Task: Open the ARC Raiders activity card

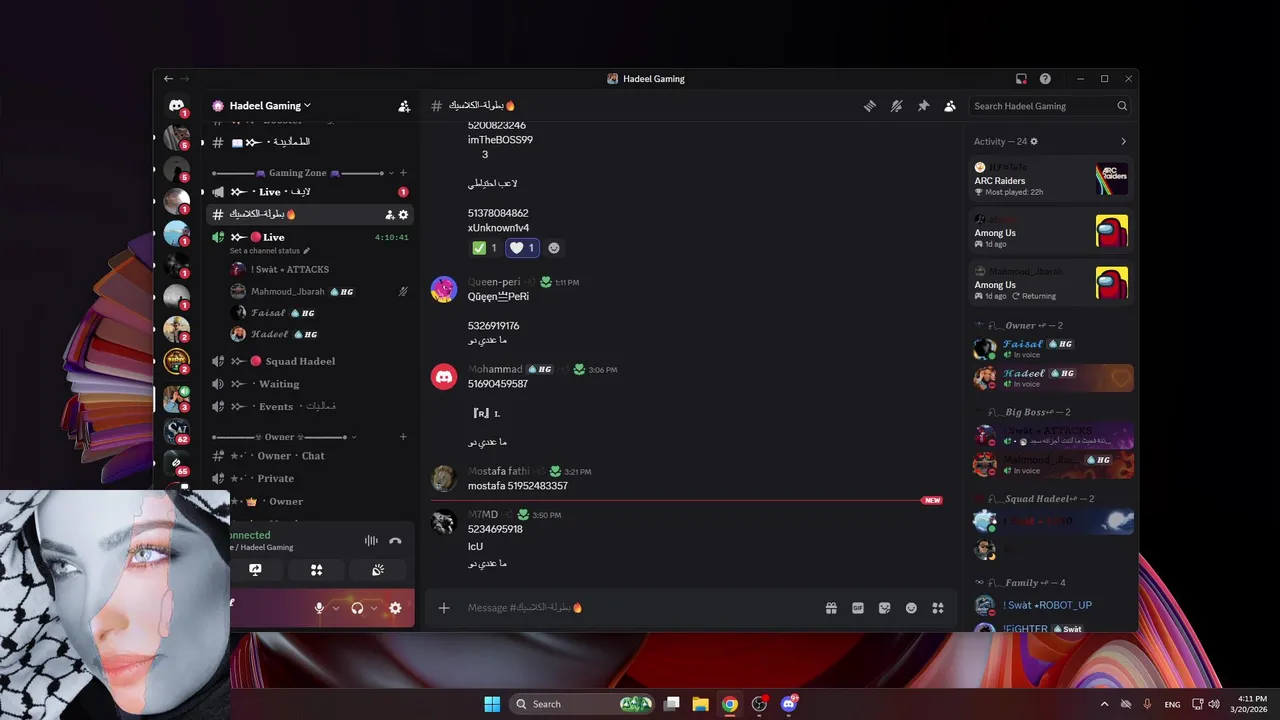Action: point(1052,180)
